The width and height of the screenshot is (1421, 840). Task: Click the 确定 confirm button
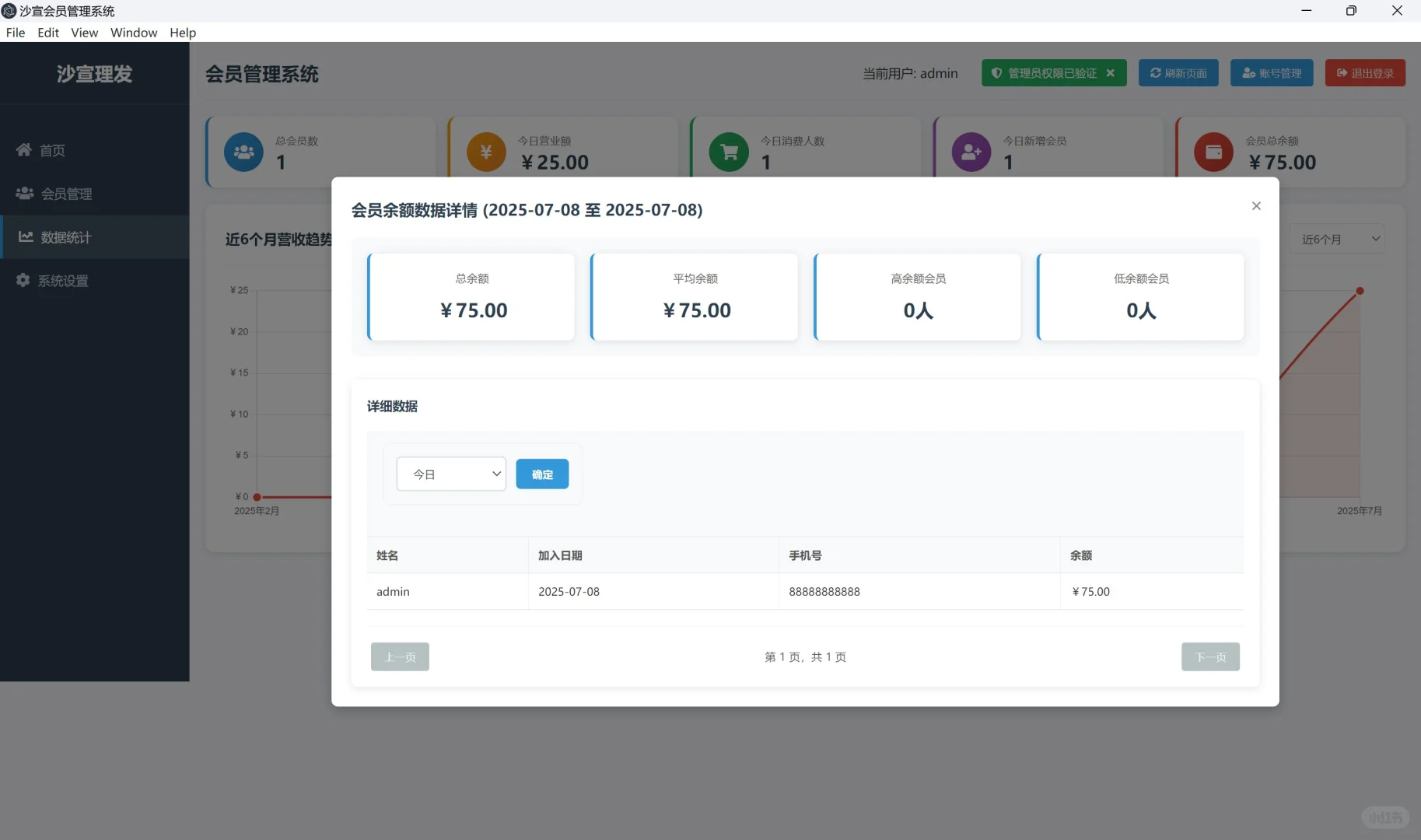click(x=542, y=474)
